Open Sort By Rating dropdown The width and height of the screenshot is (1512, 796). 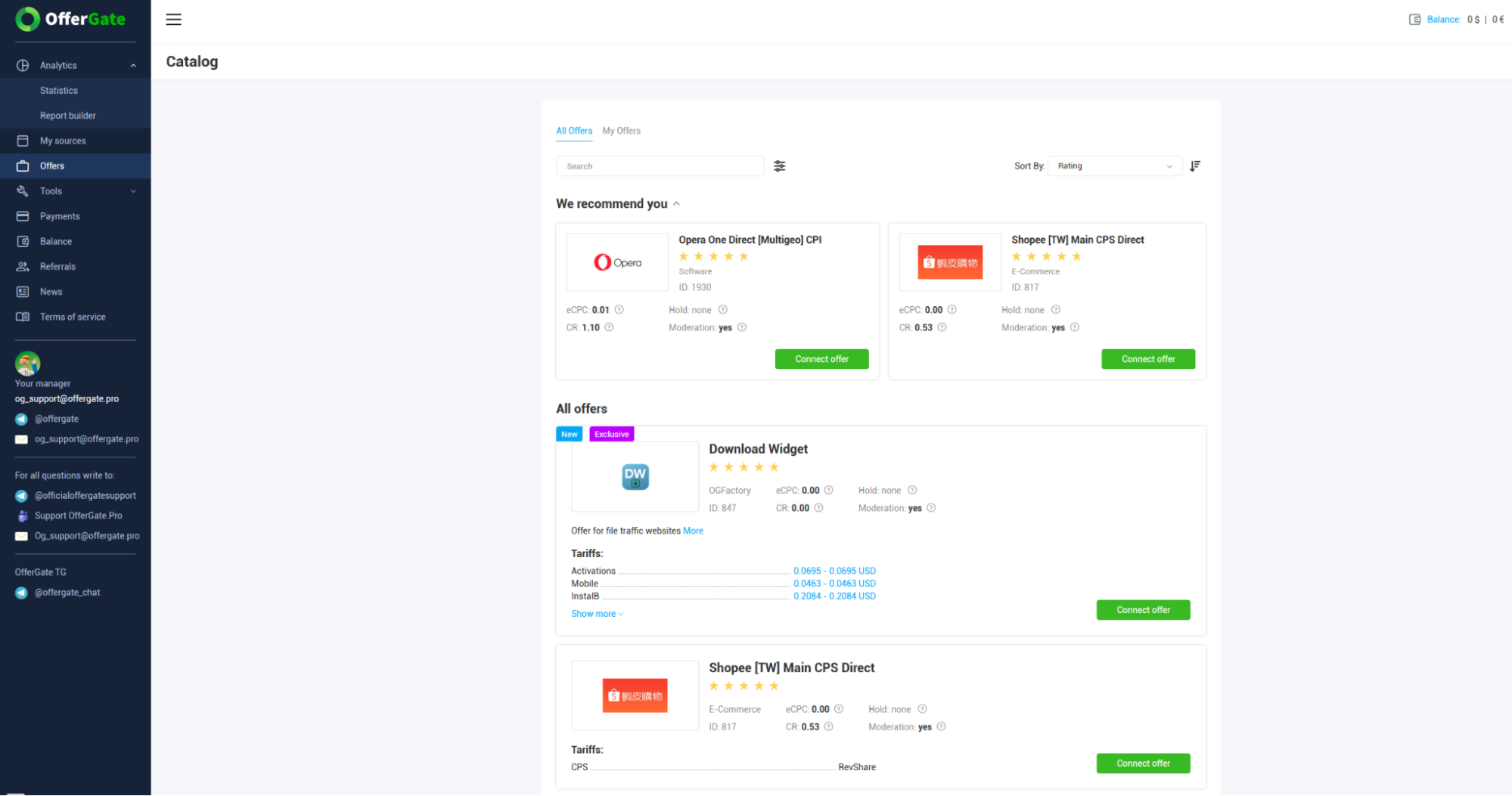pos(1114,166)
